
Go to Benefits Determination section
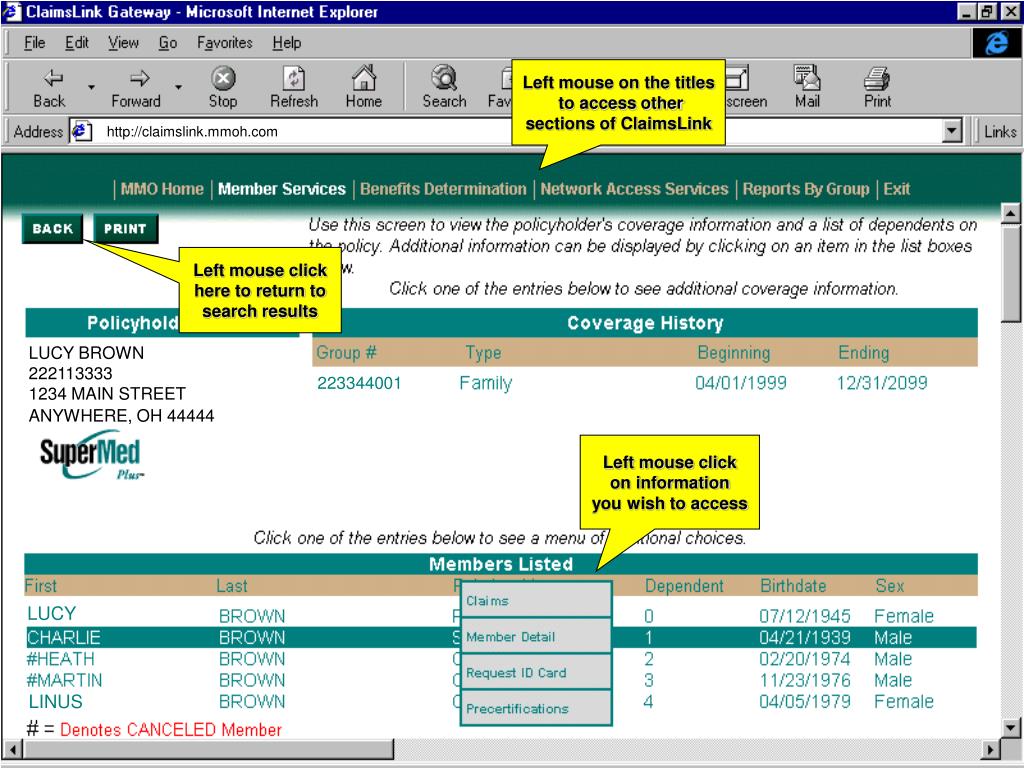point(443,189)
